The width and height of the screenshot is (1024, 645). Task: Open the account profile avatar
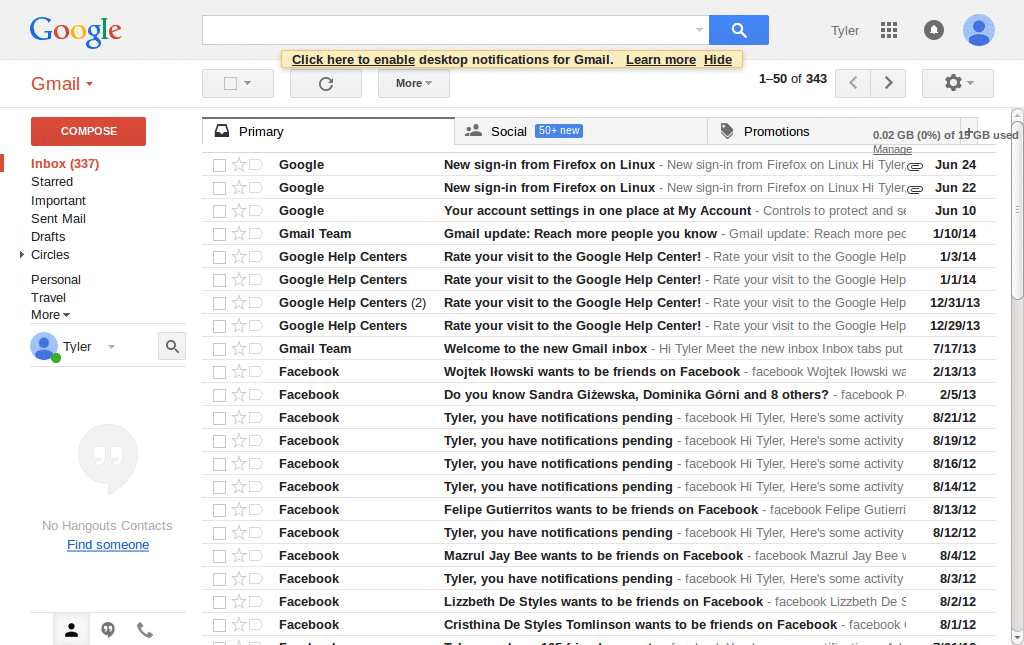pos(978,30)
